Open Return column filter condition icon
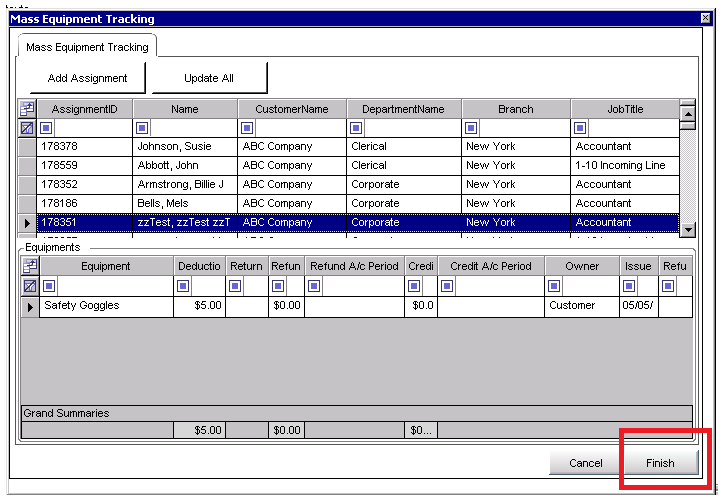Viewport: 725px width, 500px height. (x=235, y=286)
